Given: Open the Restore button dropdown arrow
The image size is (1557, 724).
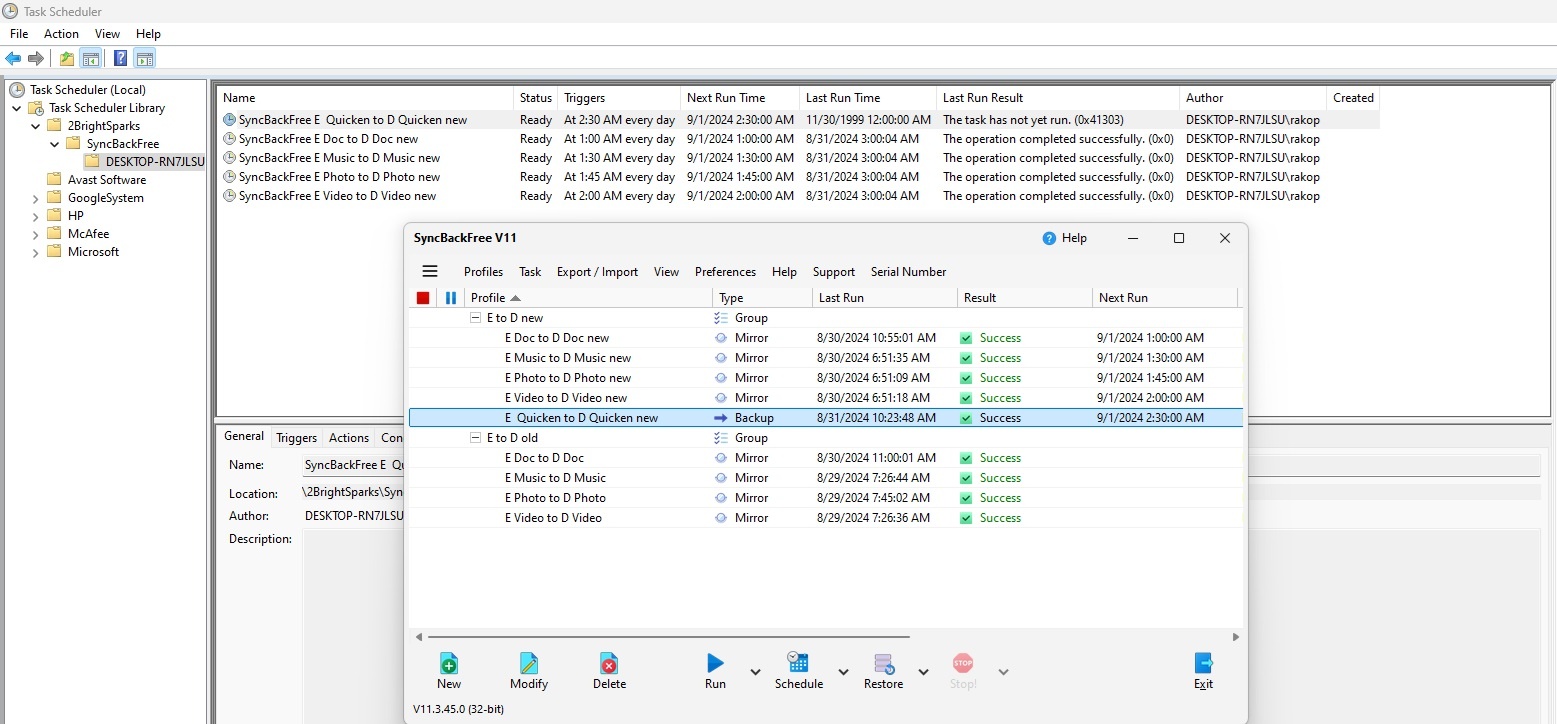Looking at the screenshot, I should tap(924, 672).
